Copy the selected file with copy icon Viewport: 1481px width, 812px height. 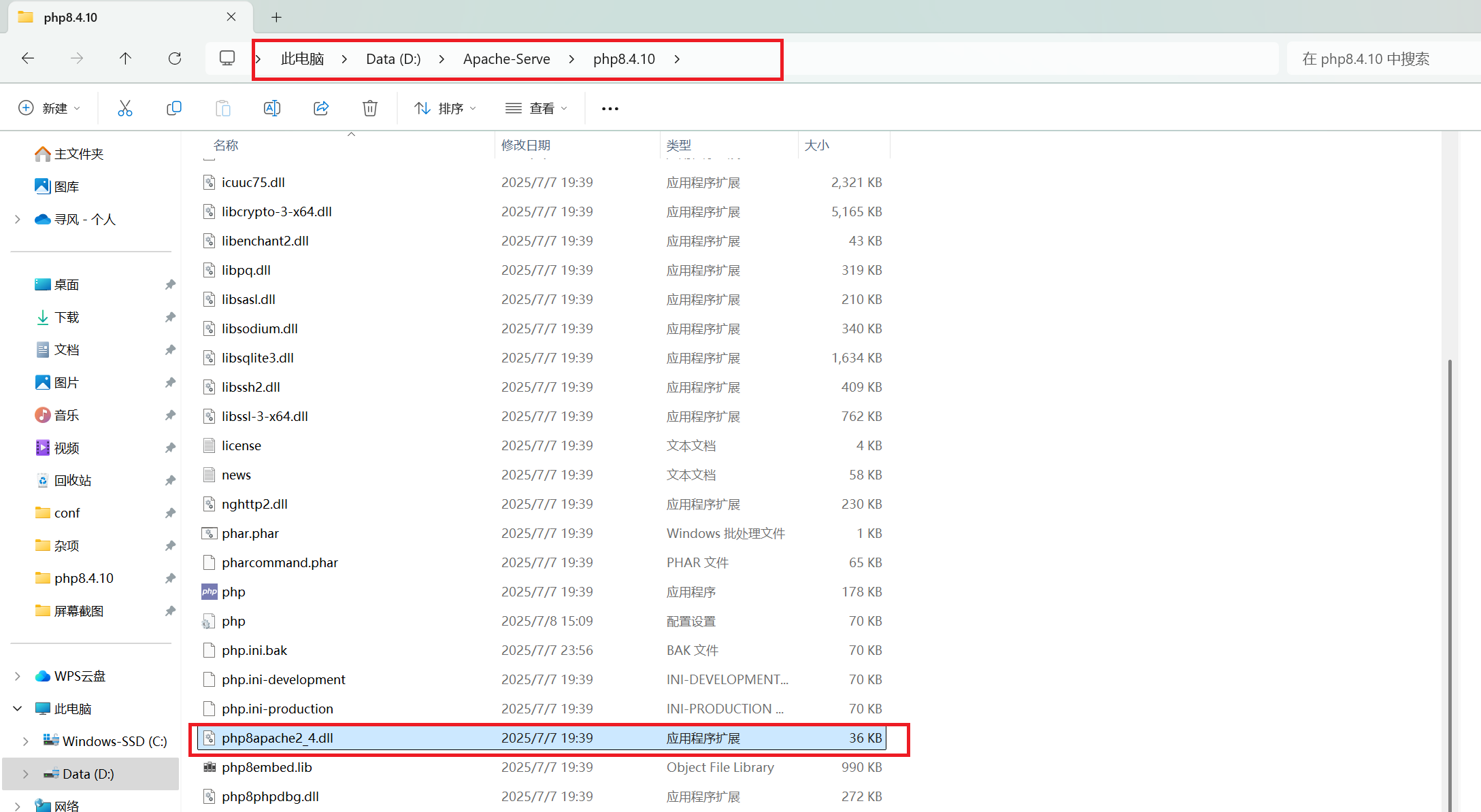[x=174, y=107]
